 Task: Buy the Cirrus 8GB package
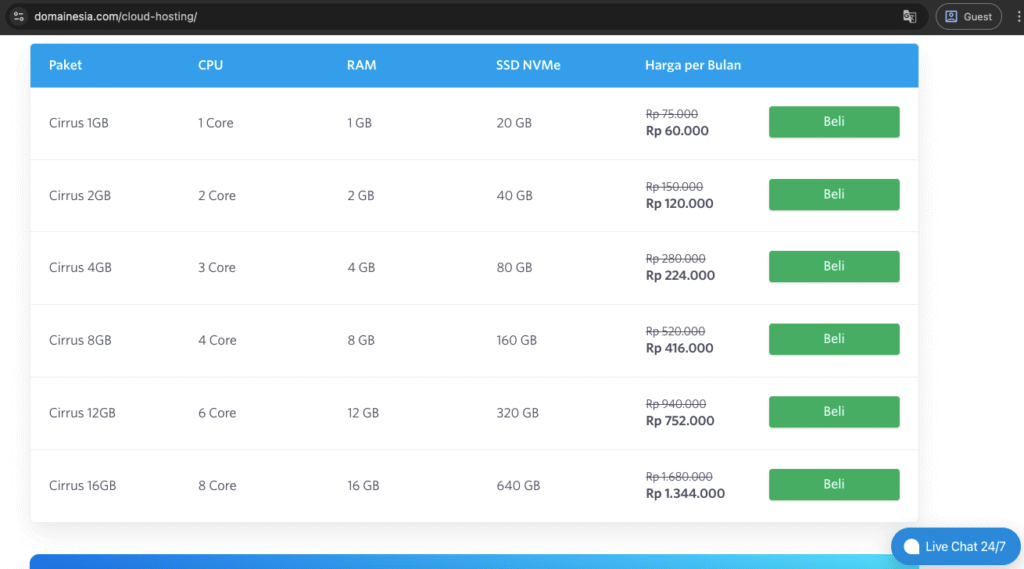(834, 338)
